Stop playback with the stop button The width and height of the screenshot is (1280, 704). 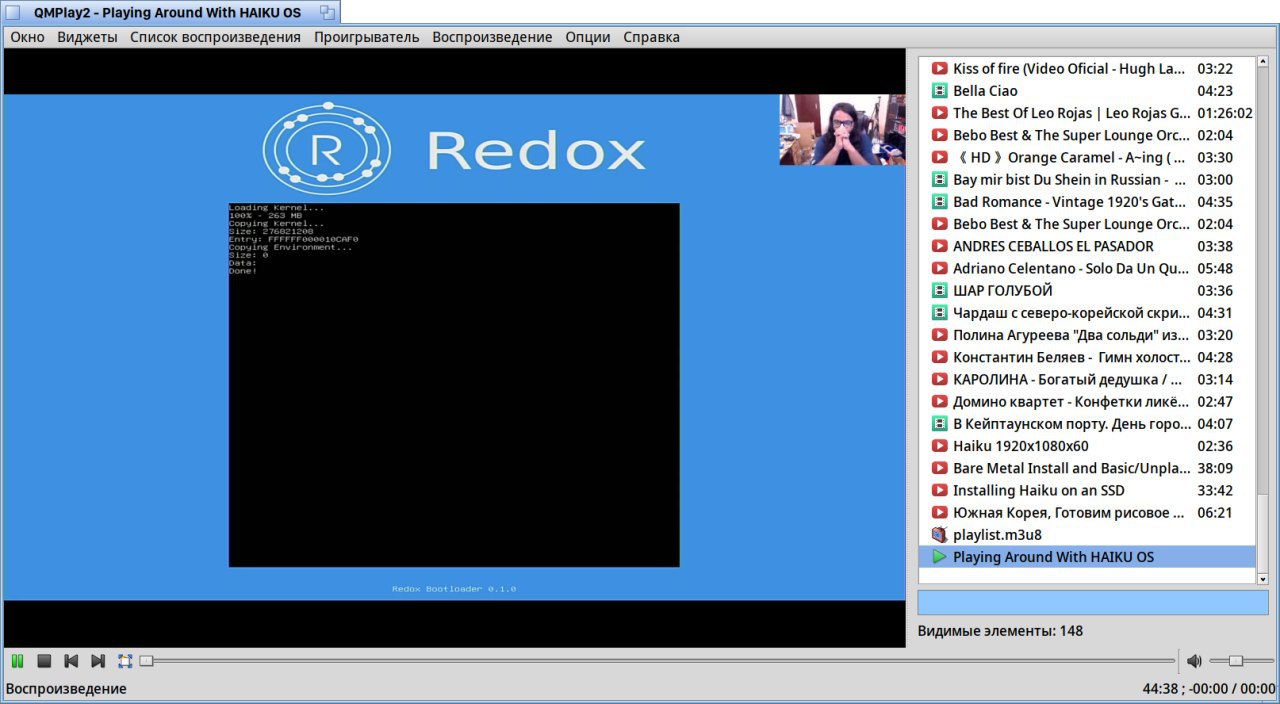pos(44,661)
